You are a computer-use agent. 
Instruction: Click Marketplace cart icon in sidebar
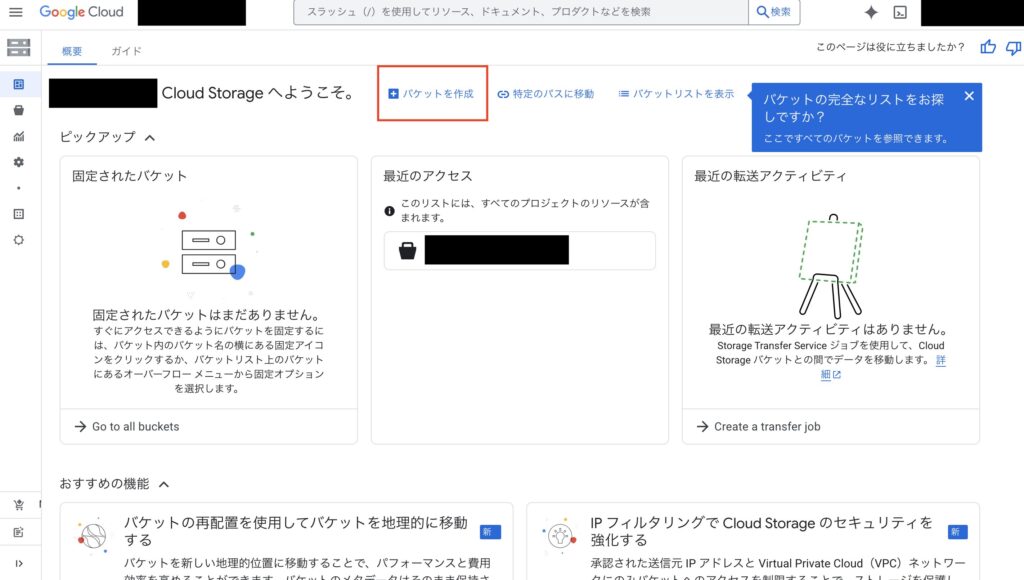click(x=18, y=505)
